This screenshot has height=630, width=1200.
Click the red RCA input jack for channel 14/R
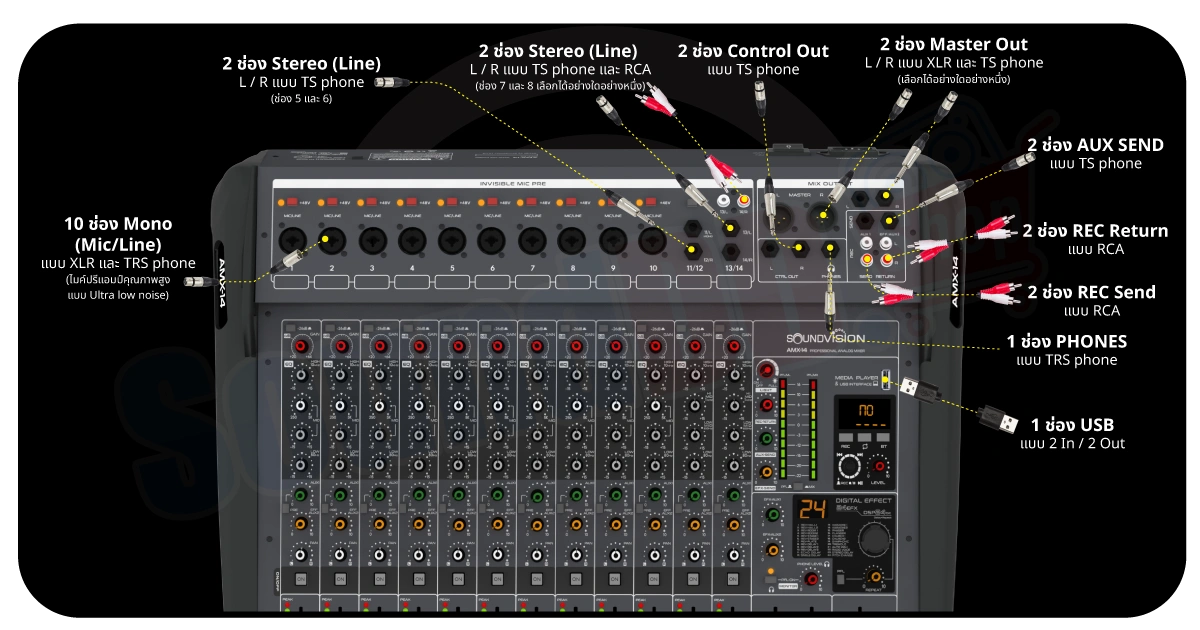coord(744,200)
